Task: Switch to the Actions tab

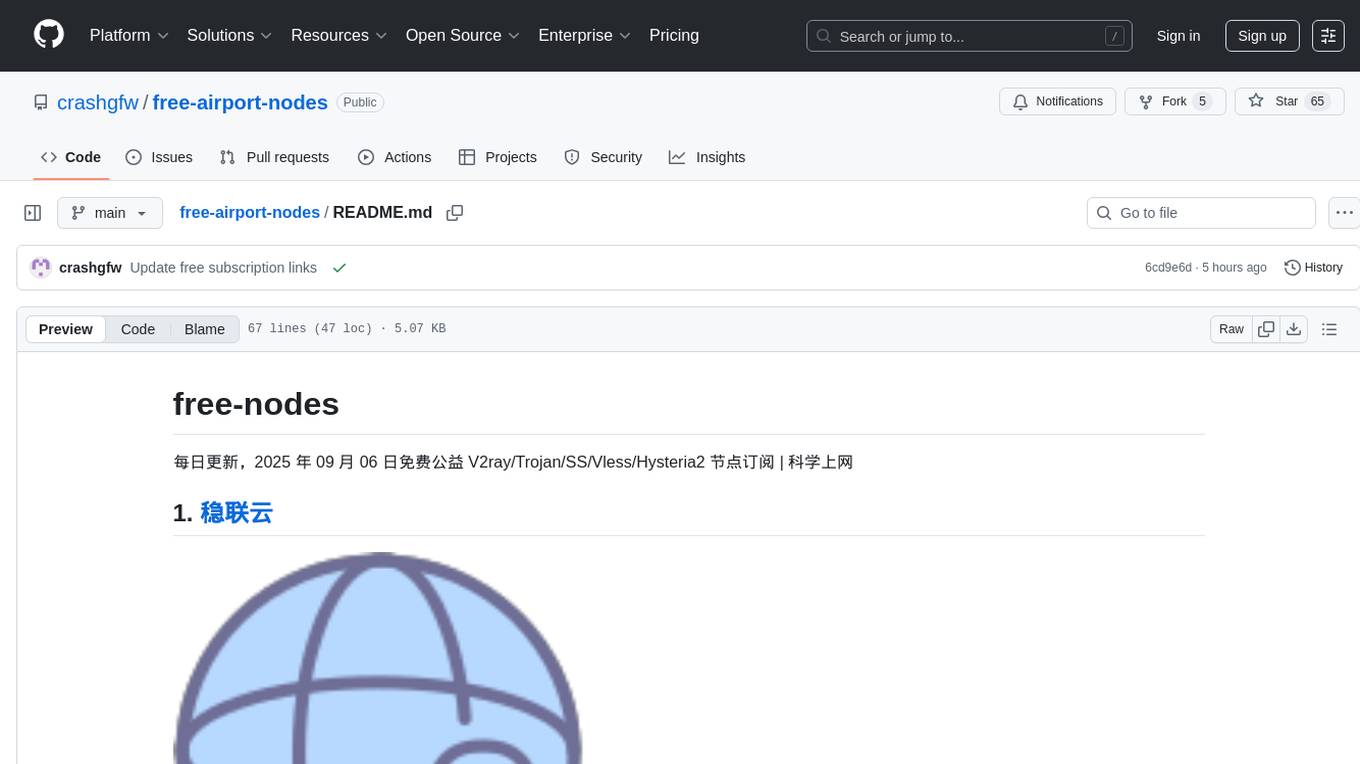Action: point(394,157)
